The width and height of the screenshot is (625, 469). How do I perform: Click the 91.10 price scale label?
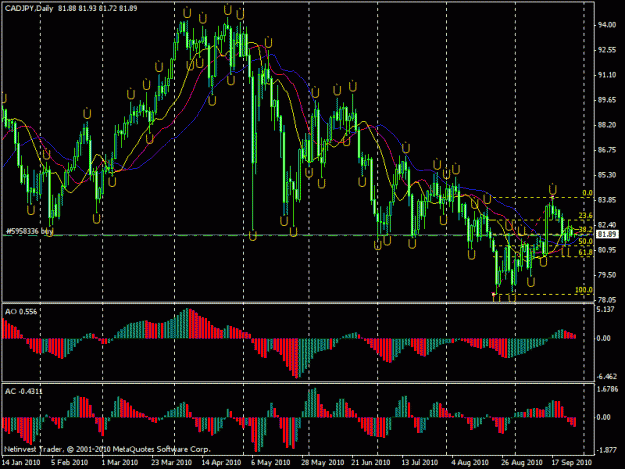pos(607,75)
